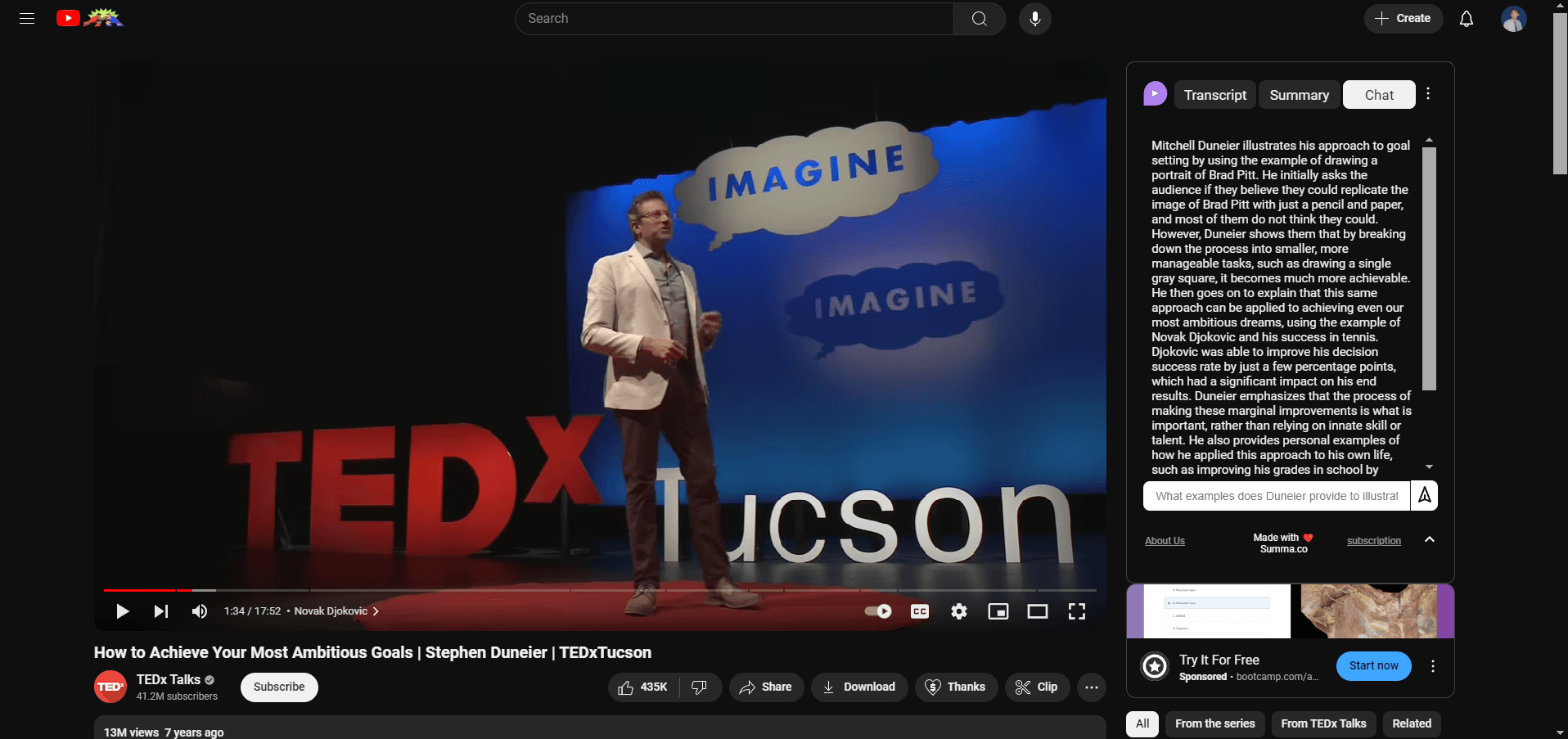
Task: Open sponsored ad options menu
Action: pos(1432,666)
